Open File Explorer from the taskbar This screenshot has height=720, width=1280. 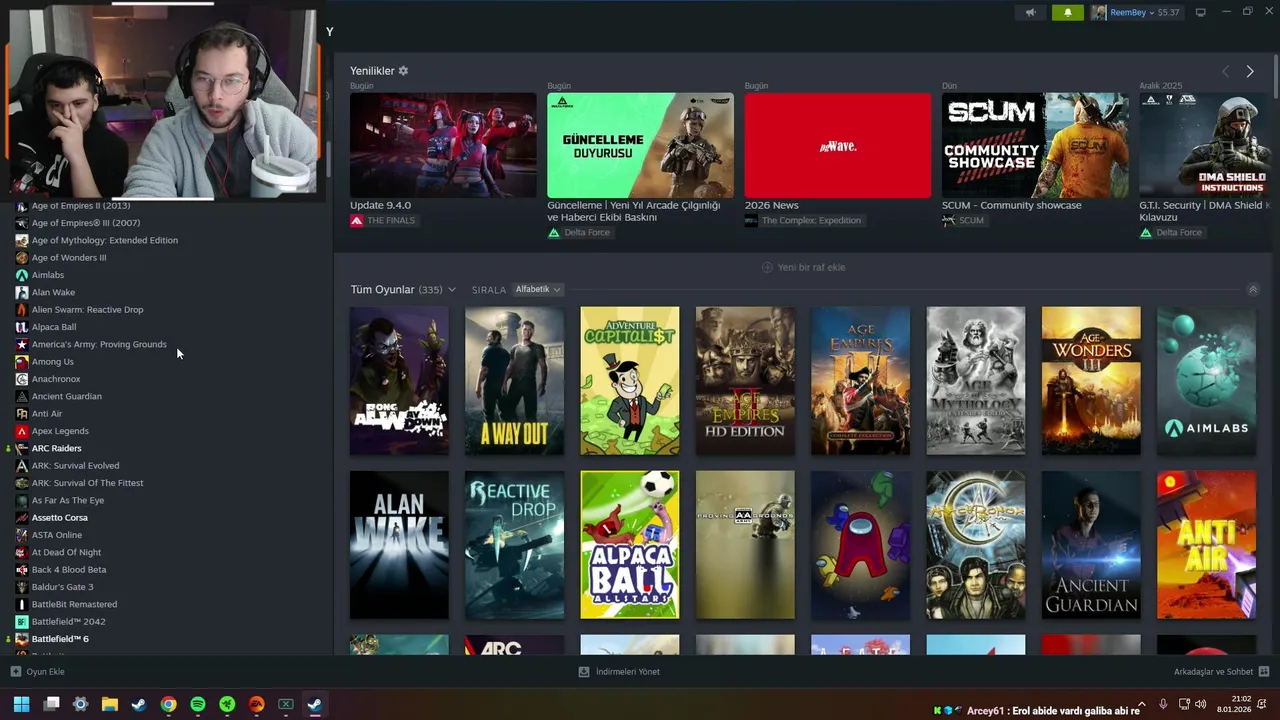click(x=110, y=705)
